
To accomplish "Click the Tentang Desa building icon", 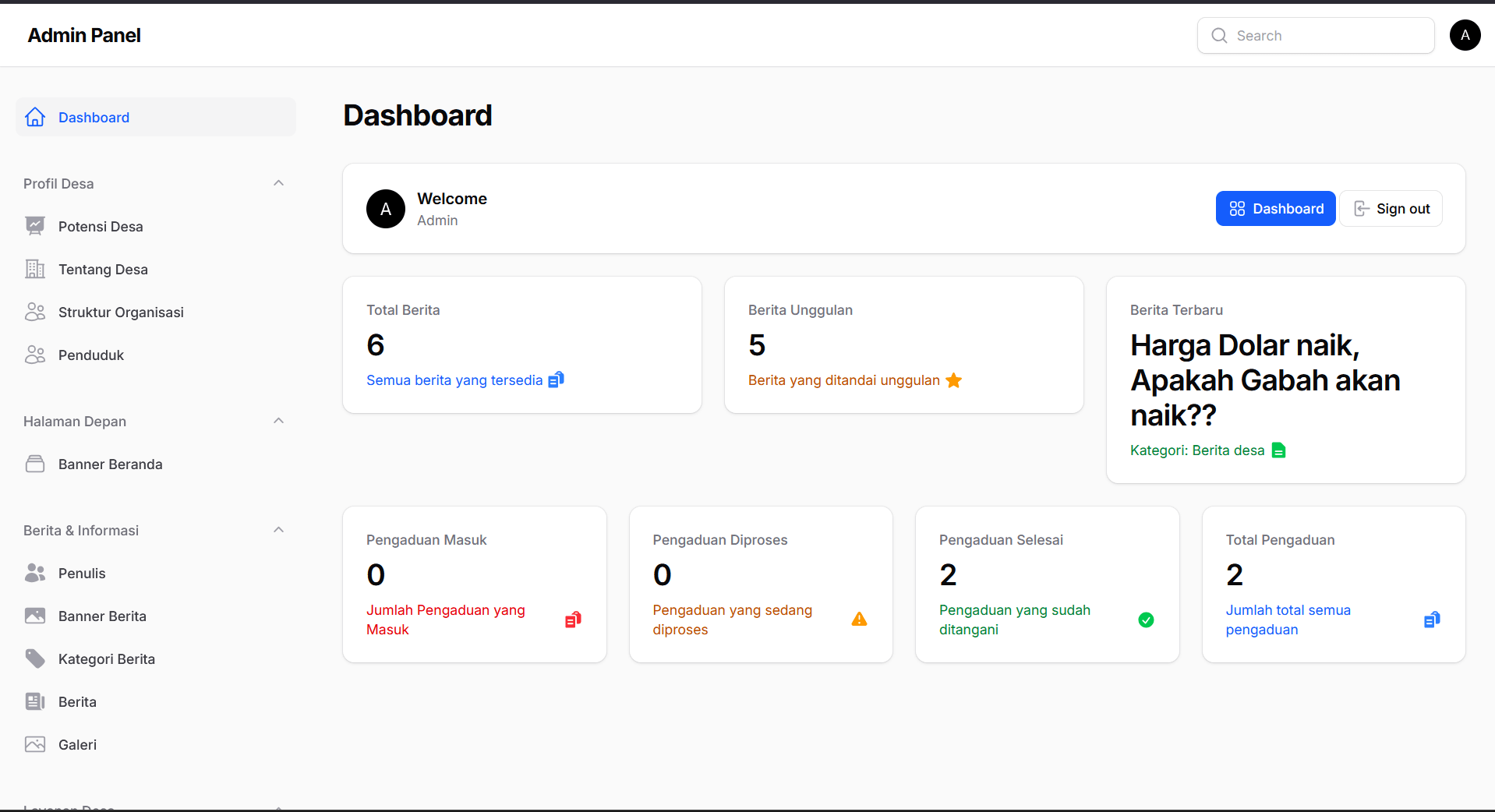I will coord(35,269).
